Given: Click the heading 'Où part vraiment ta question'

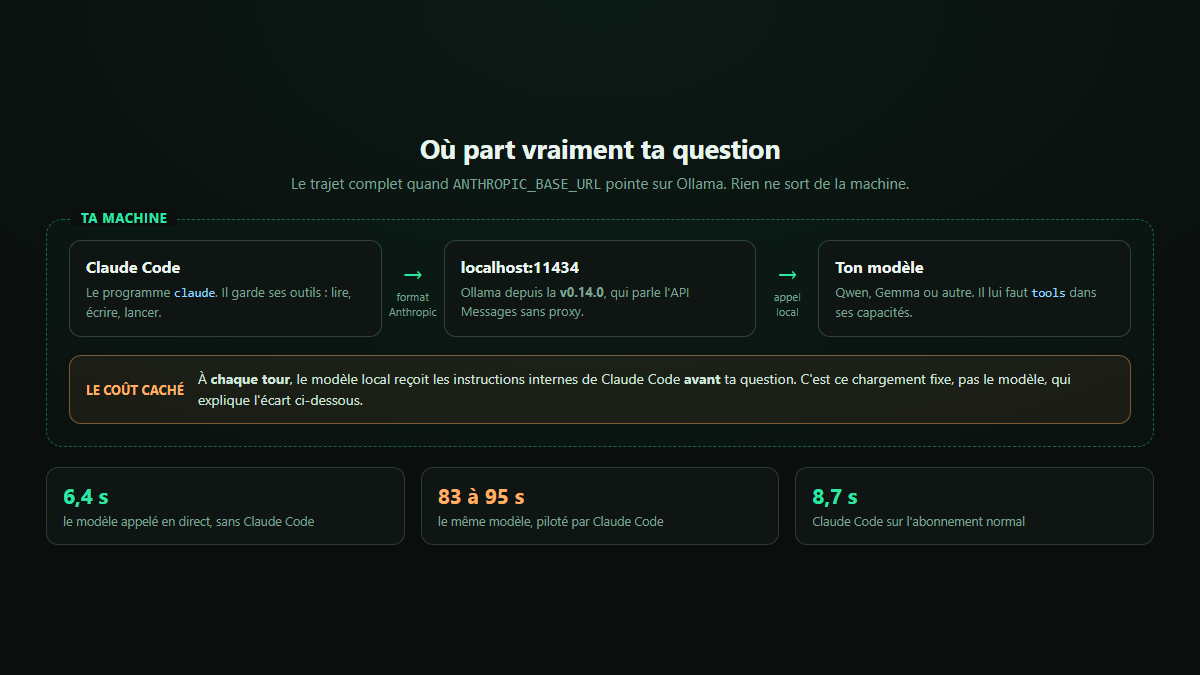Looking at the screenshot, I should click(600, 150).
